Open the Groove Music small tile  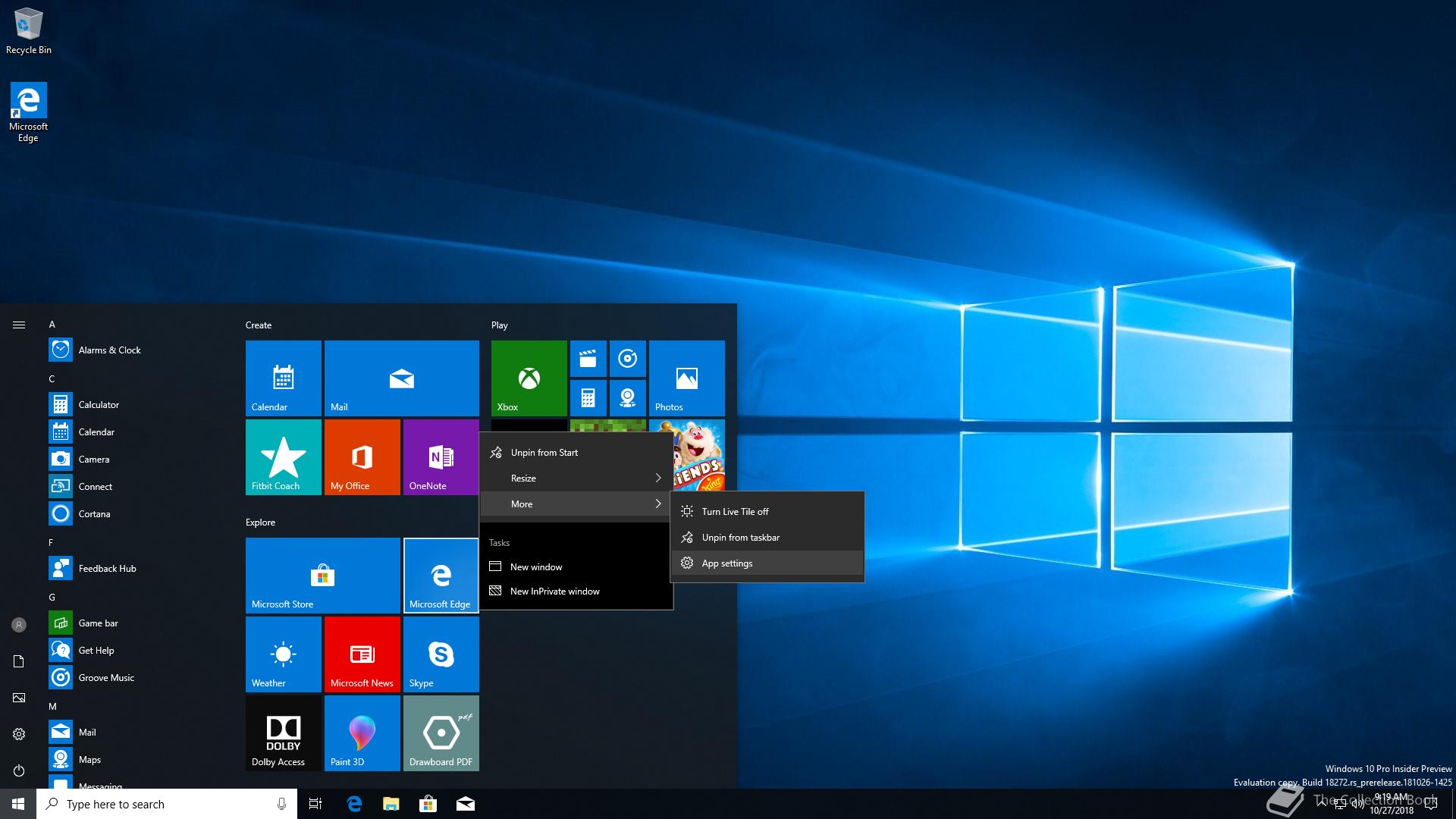628,359
